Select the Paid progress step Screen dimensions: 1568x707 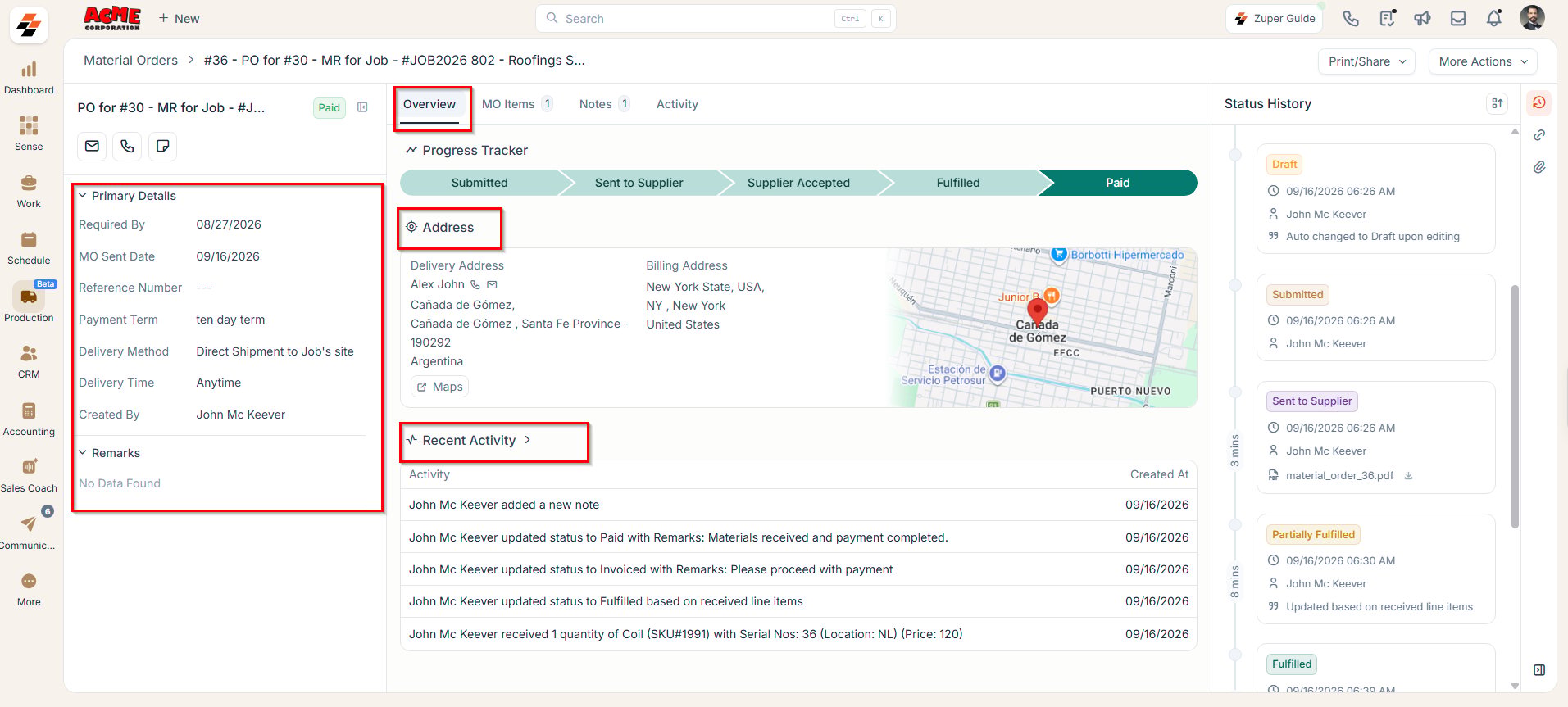coord(1117,183)
